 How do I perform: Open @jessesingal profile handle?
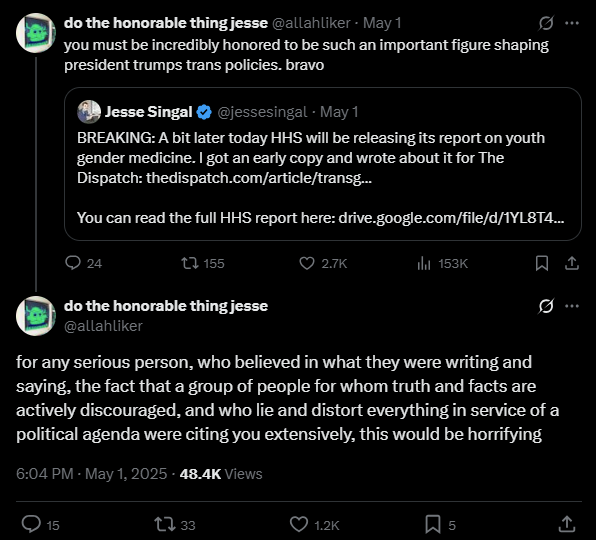pos(262,112)
